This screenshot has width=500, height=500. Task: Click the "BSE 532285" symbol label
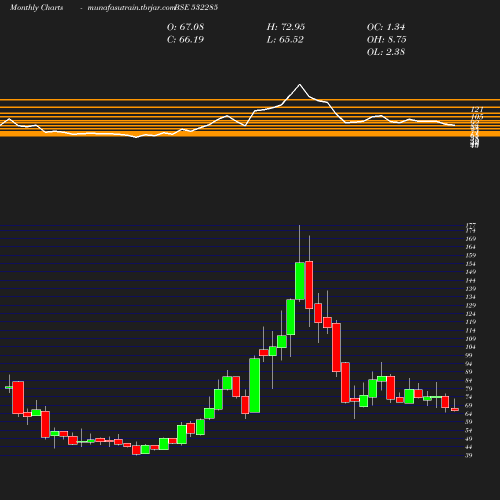point(196,8)
